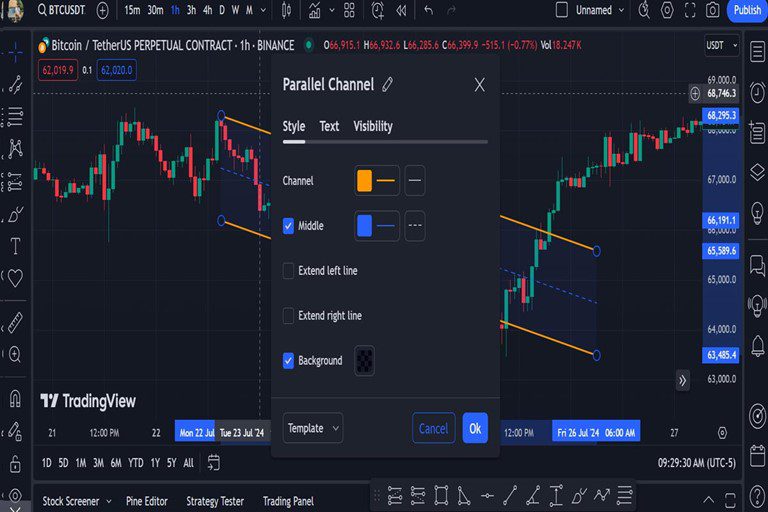Open indicator templates grid

pos(349,10)
